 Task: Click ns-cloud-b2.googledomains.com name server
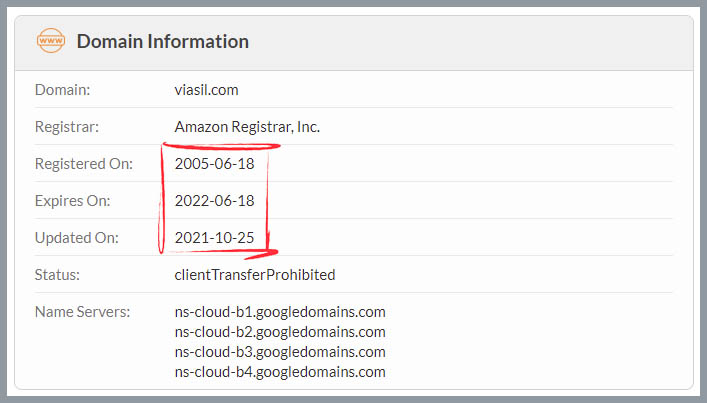280,332
